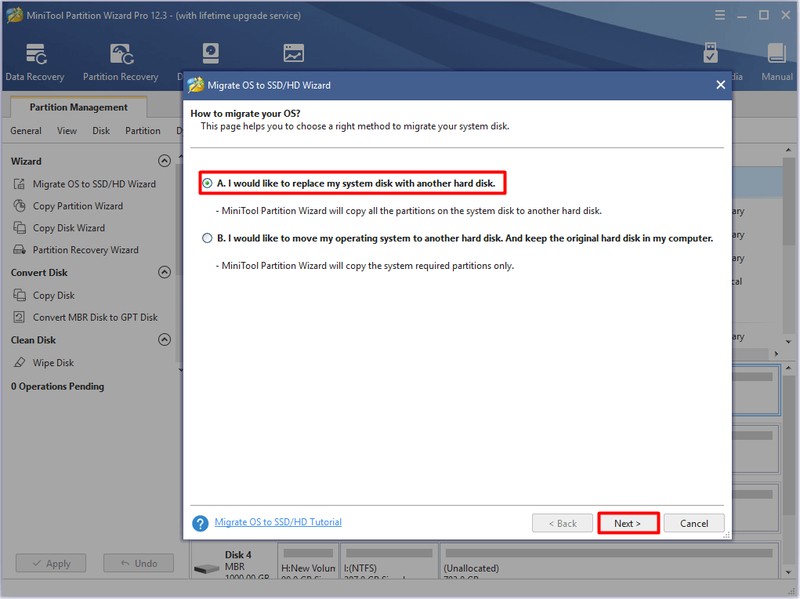Screen dimensions: 800x599
Task: Choose Wipe Disk under Clean Disk
Action: (x=54, y=362)
